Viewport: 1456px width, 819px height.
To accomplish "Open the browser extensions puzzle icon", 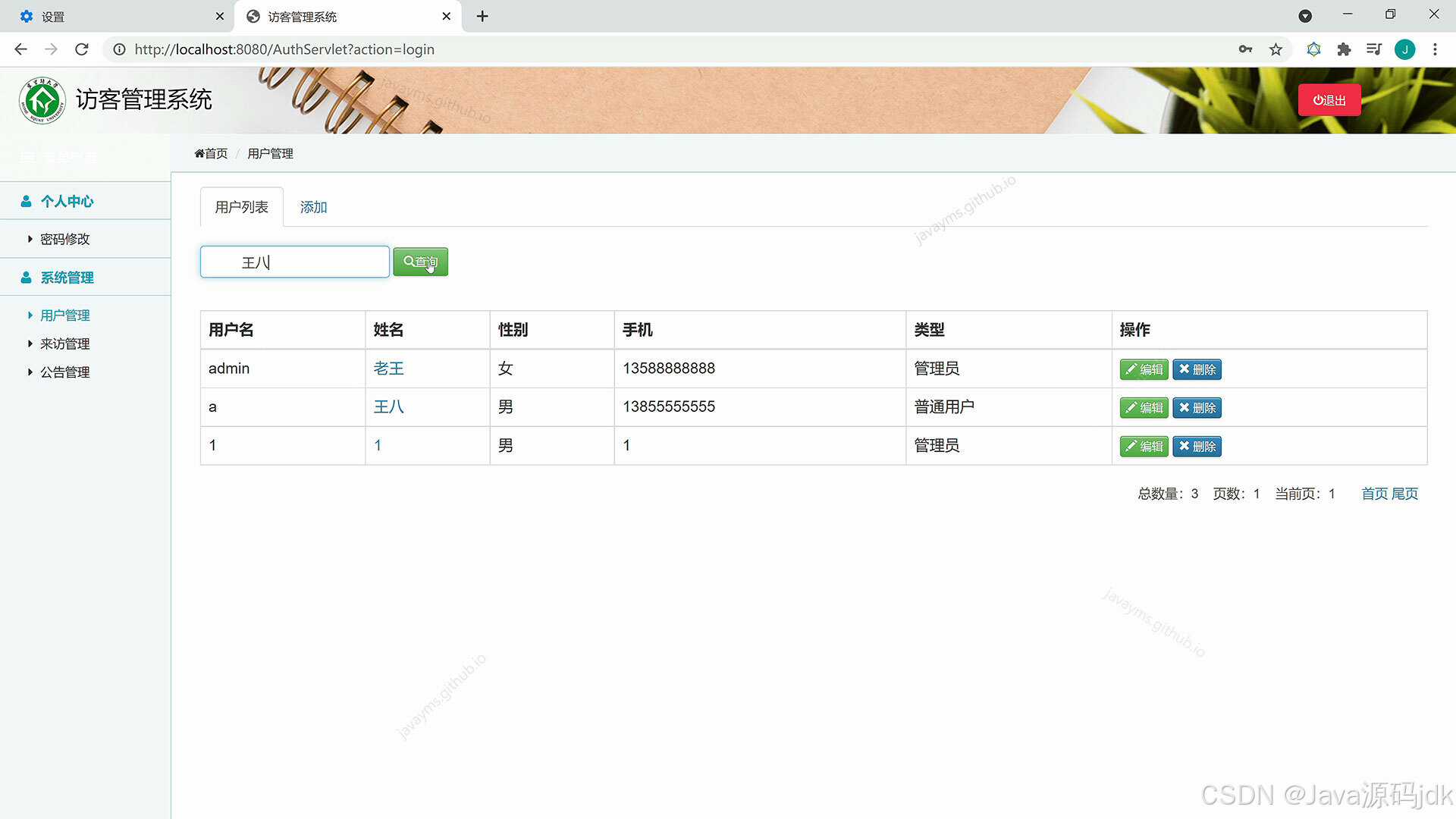I will [x=1344, y=49].
